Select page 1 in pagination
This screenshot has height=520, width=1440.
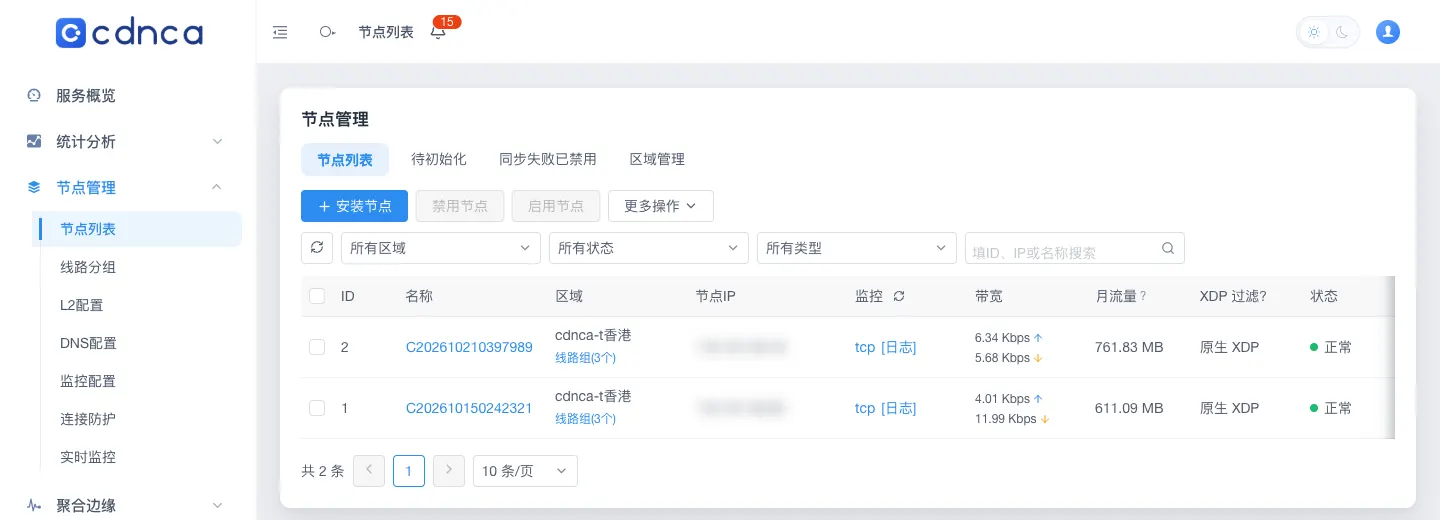tap(409, 471)
